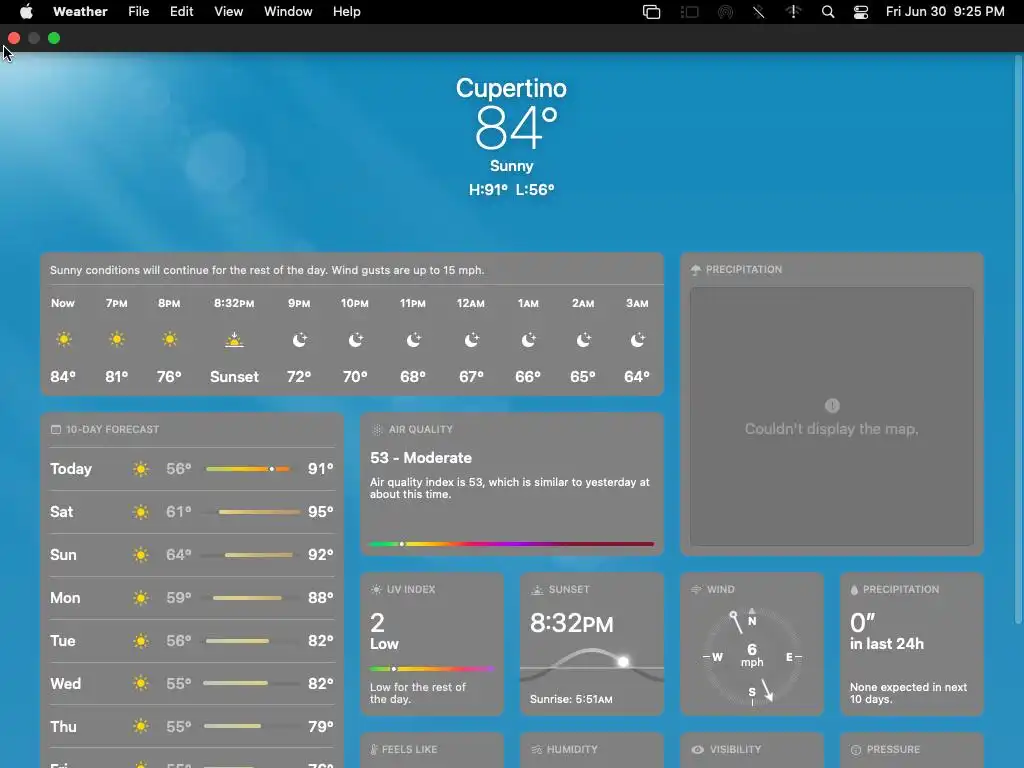Click Today's temperature range bar

tap(248, 469)
